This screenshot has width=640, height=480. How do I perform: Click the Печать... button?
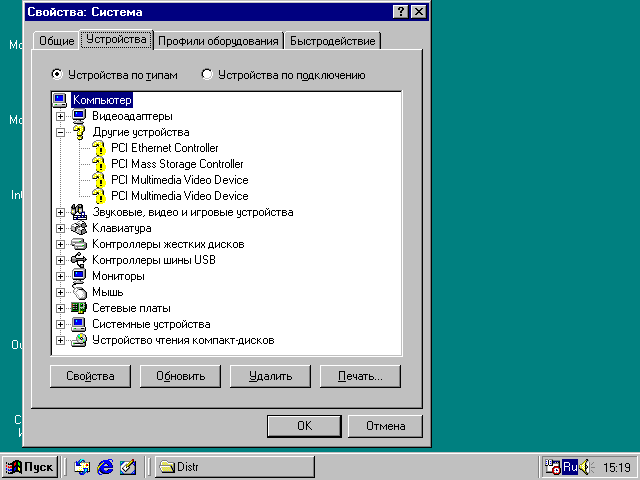[x=360, y=376]
